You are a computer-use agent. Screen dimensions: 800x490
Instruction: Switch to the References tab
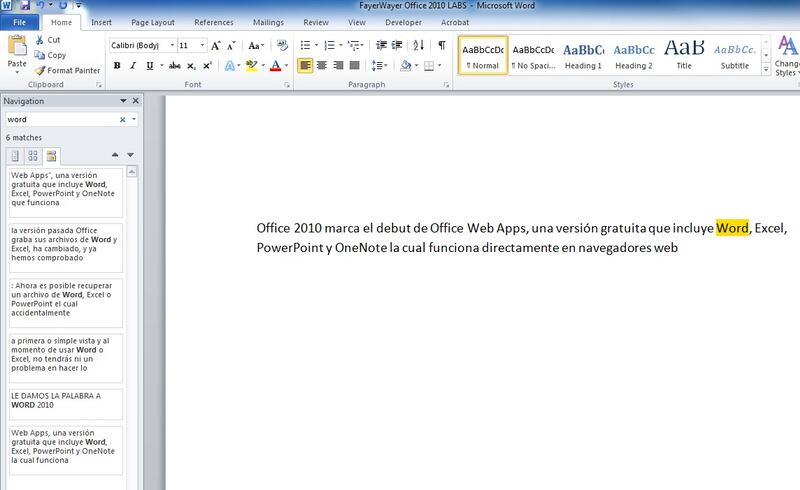coord(213,21)
